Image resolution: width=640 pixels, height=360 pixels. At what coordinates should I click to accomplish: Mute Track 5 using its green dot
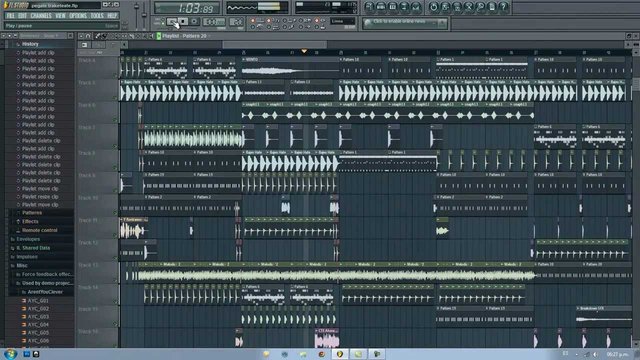pos(115,97)
